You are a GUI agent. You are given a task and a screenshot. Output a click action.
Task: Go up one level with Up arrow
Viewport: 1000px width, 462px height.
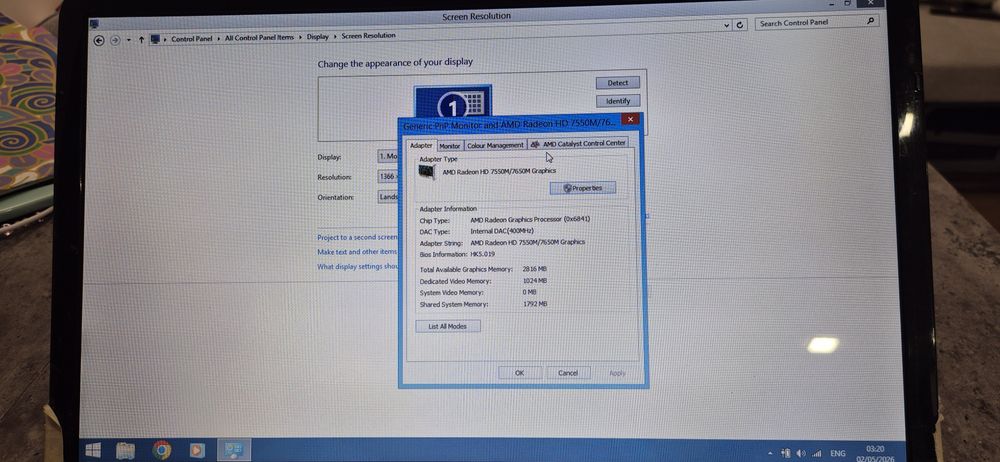click(x=141, y=40)
